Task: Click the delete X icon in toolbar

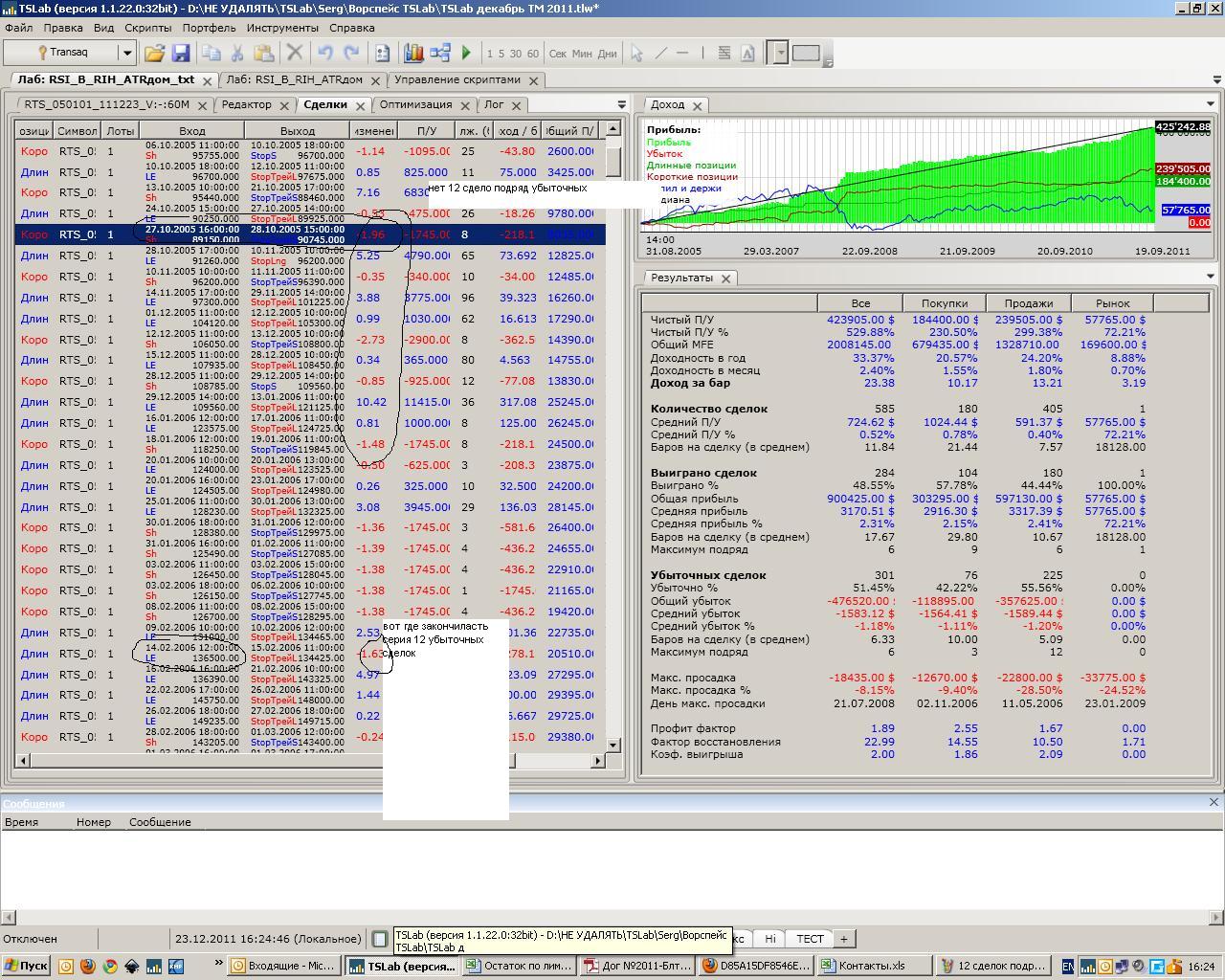Action: coord(295,54)
